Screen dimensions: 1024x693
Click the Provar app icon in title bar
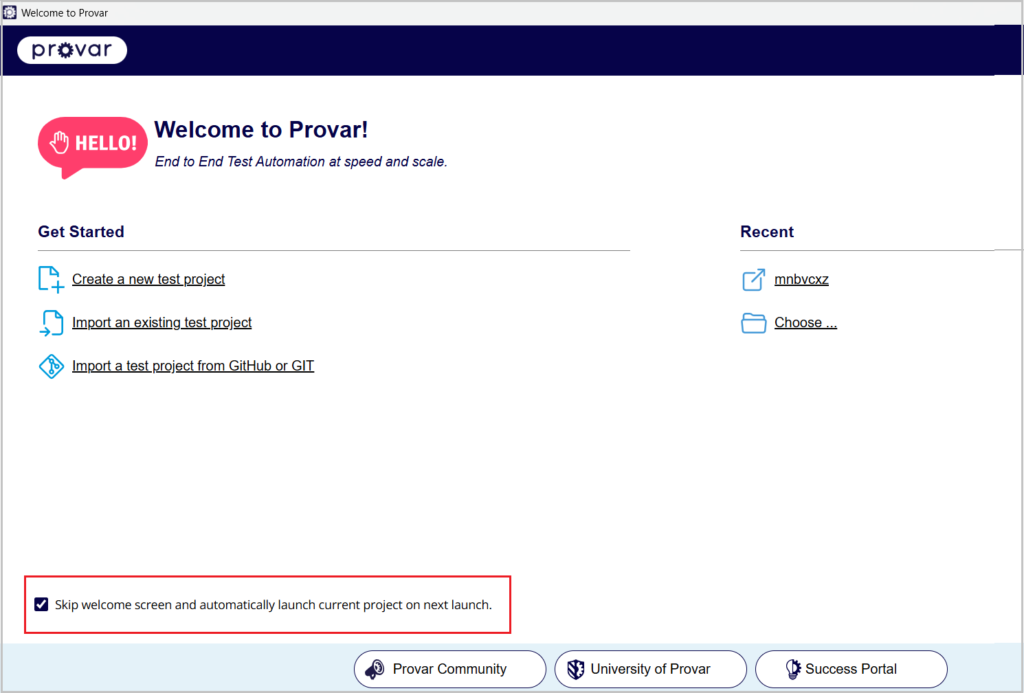[10, 11]
